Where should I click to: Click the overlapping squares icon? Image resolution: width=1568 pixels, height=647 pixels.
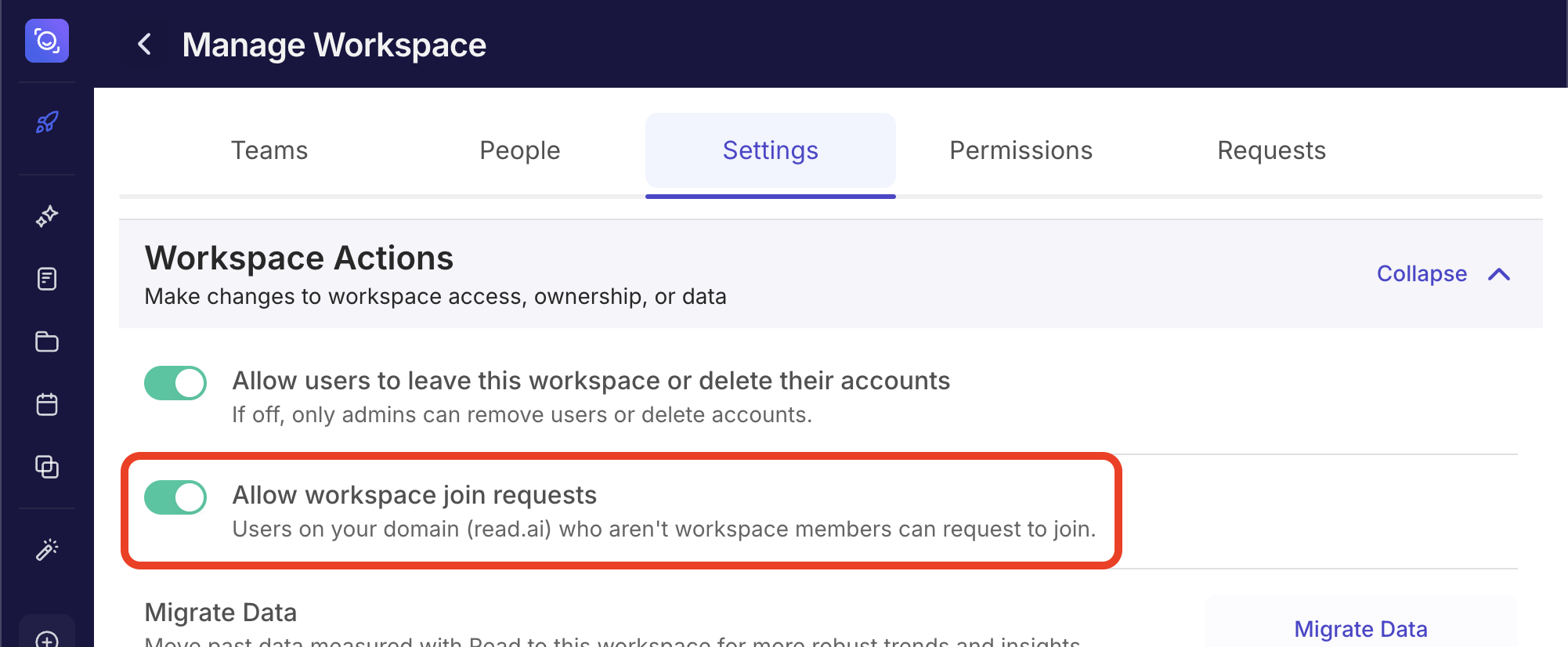[47, 467]
